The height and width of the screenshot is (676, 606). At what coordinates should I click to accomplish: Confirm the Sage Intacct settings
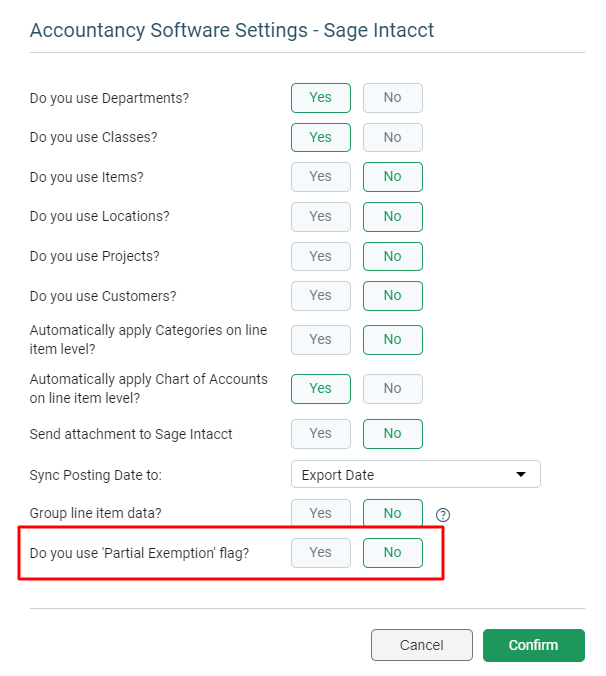[x=534, y=645]
